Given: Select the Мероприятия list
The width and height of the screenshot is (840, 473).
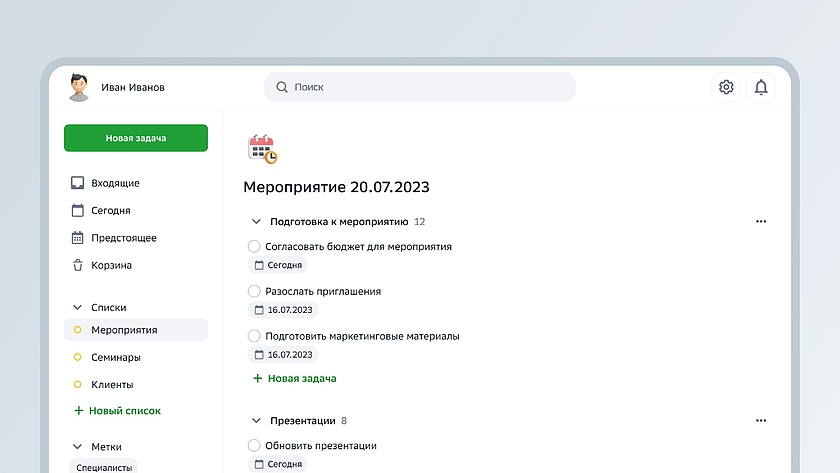Looking at the screenshot, I should pos(136,330).
